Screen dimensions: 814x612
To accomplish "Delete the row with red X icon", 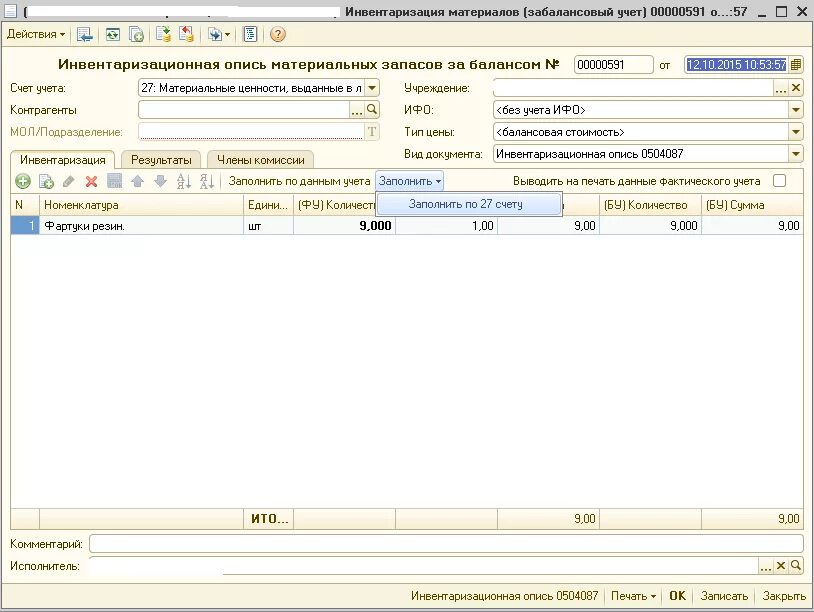I will (x=91, y=181).
